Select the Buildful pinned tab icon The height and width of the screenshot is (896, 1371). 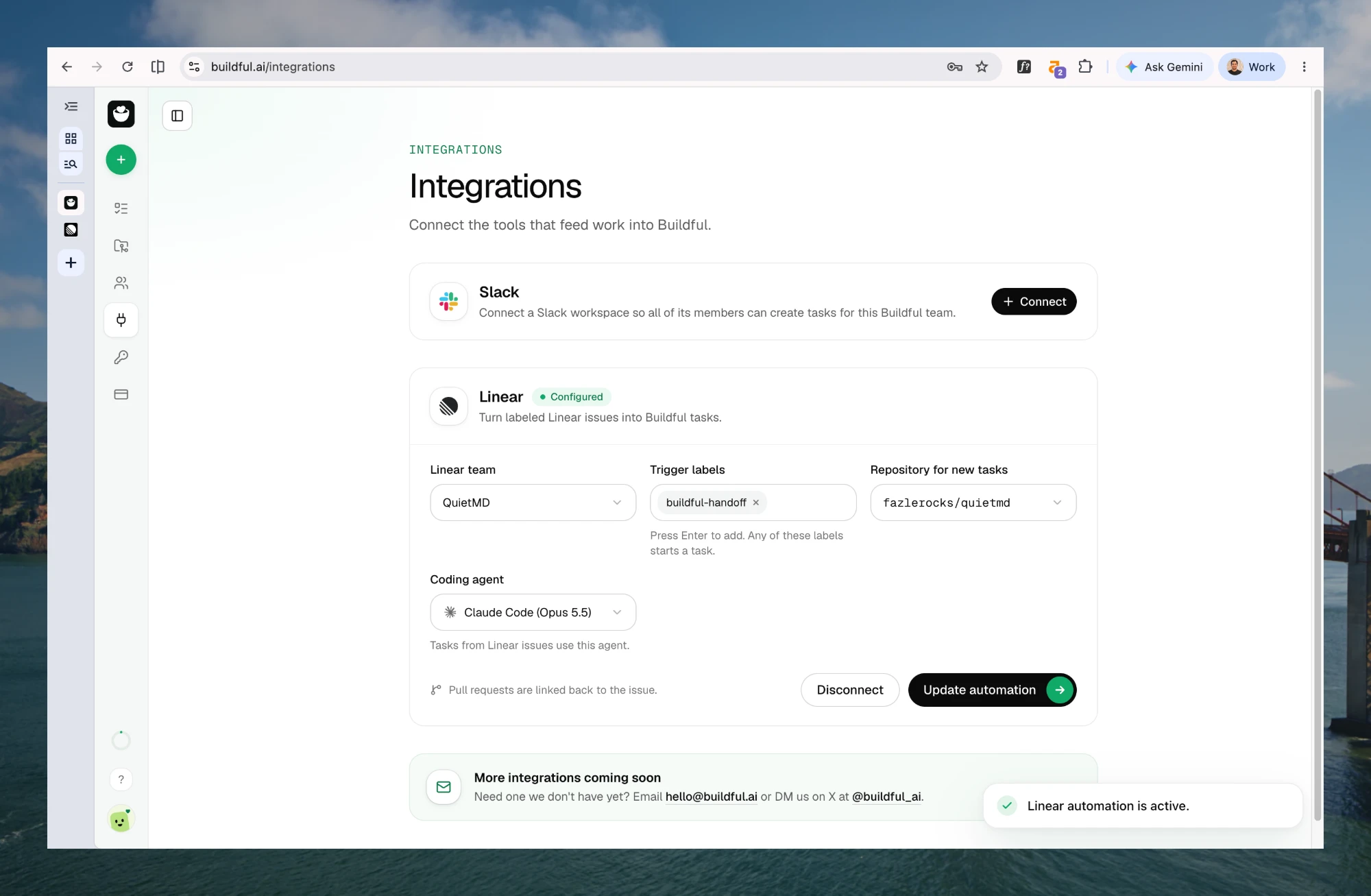click(71, 202)
